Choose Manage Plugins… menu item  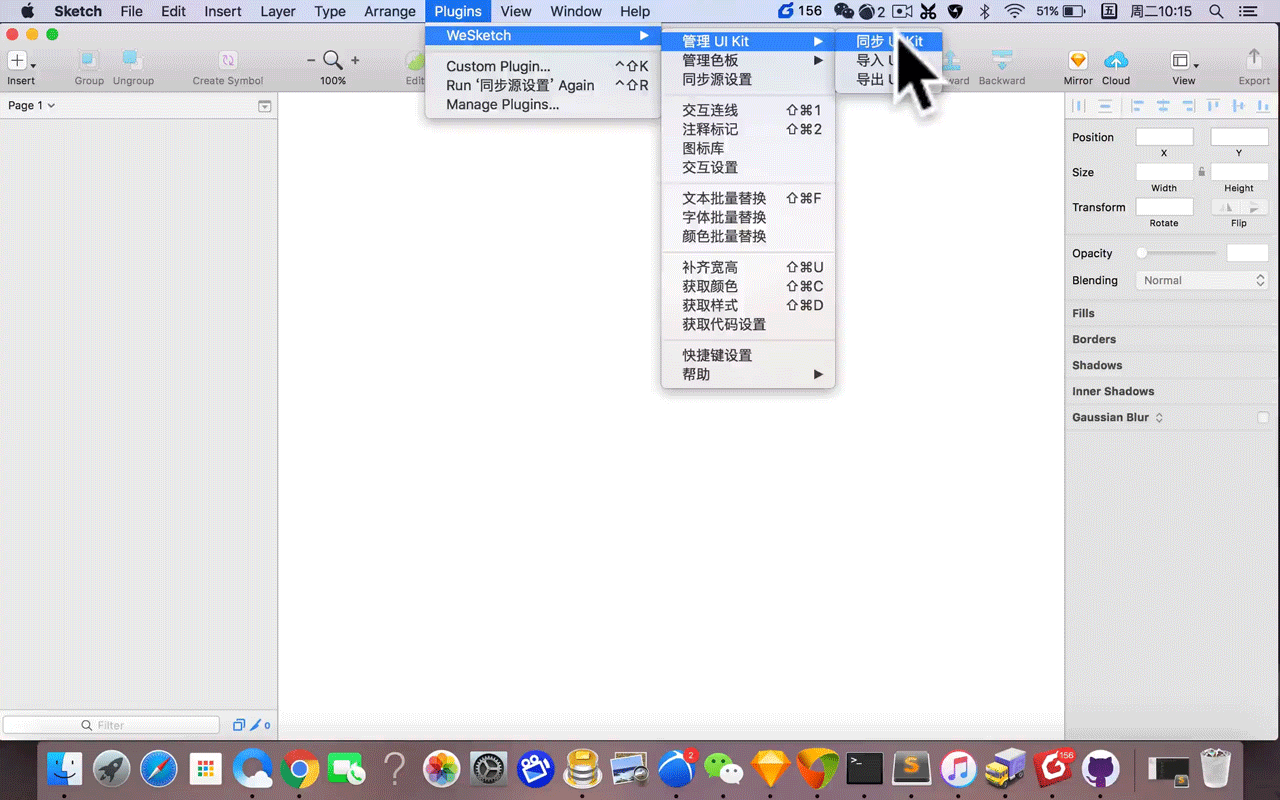click(x=543, y=104)
